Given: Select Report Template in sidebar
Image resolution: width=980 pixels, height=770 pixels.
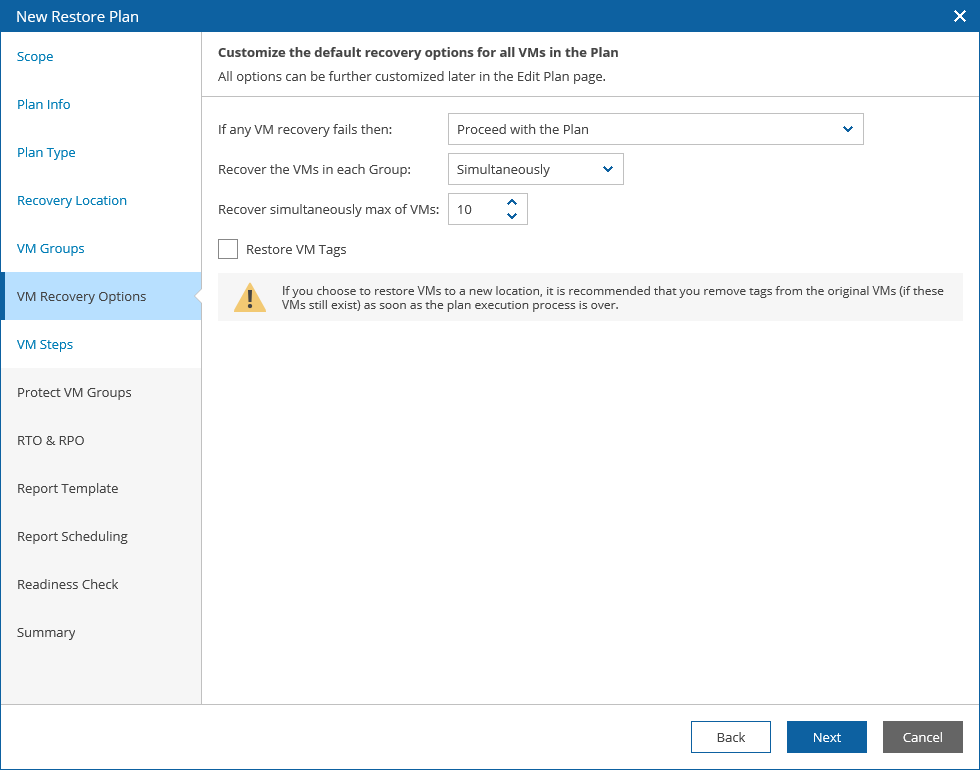Looking at the screenshot, I should click(x=68, y=489).
